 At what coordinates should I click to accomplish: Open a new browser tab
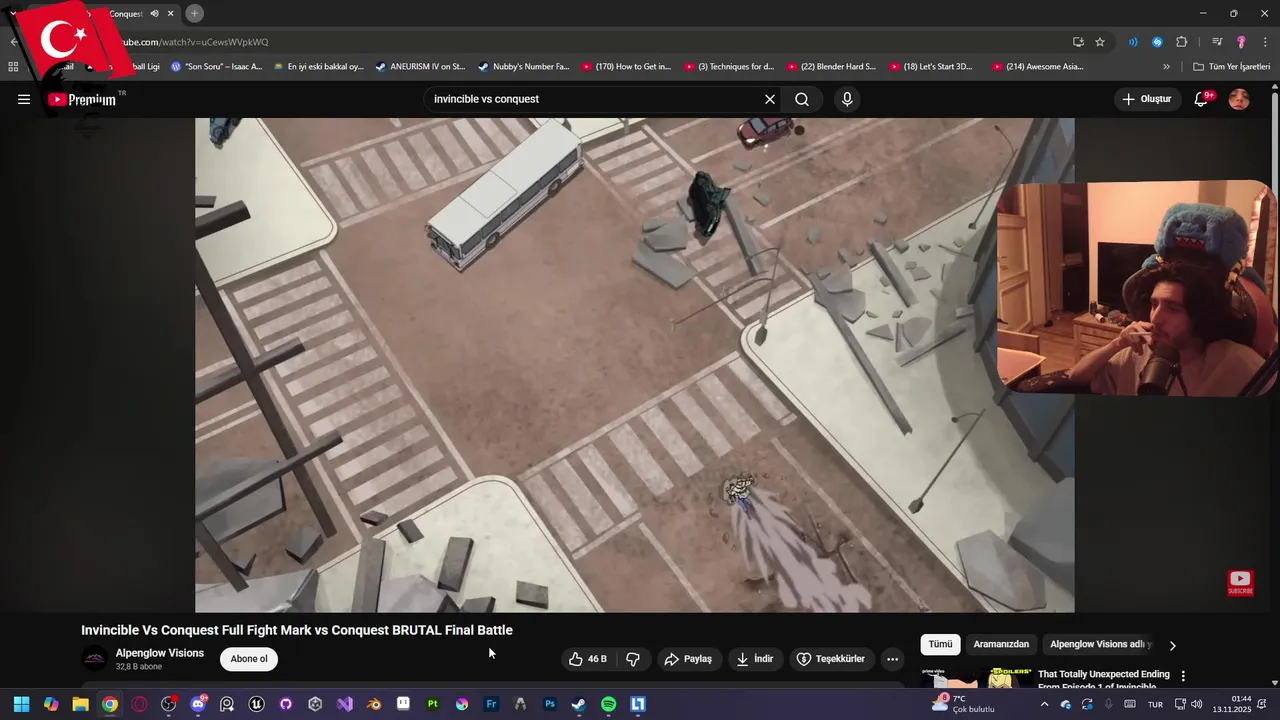[x=195, y=13]
